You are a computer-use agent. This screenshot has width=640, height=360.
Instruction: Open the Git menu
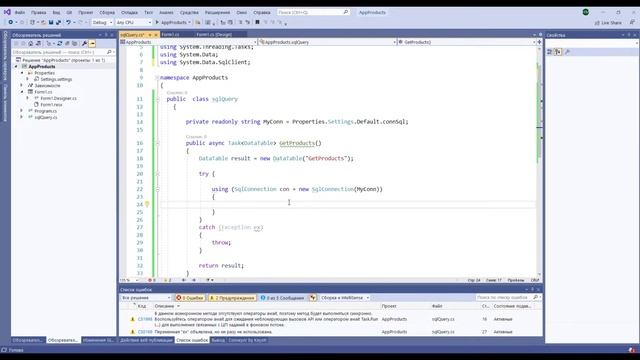coord(69,12)
